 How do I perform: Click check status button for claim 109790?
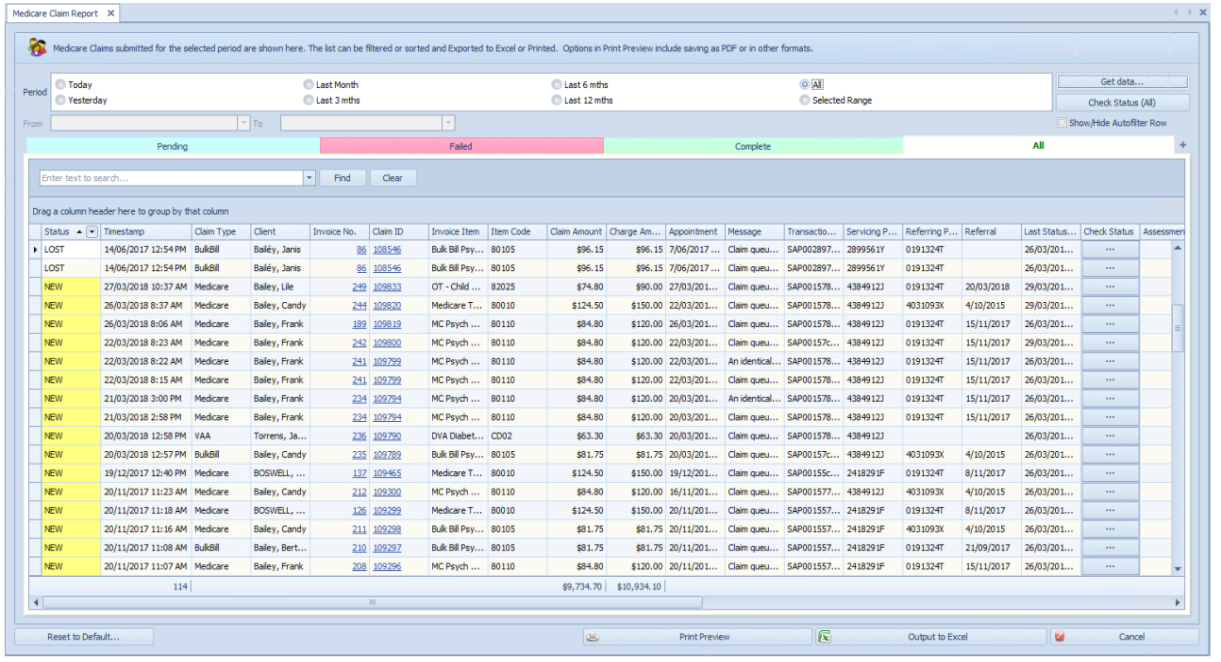click(x=1110, y=436)
